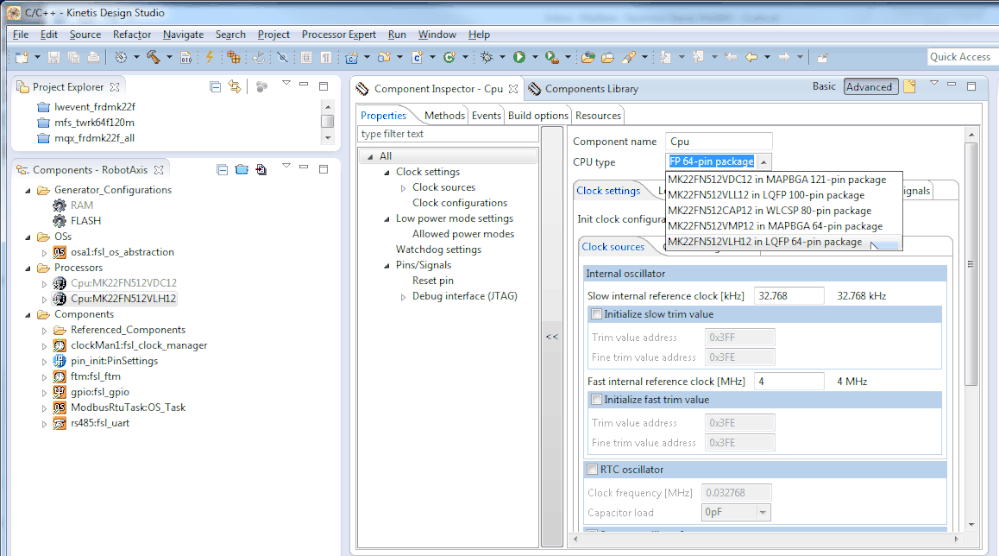Click the Collapse All icon in Components view
Screen dimensions: 999x556
point(222,169)
